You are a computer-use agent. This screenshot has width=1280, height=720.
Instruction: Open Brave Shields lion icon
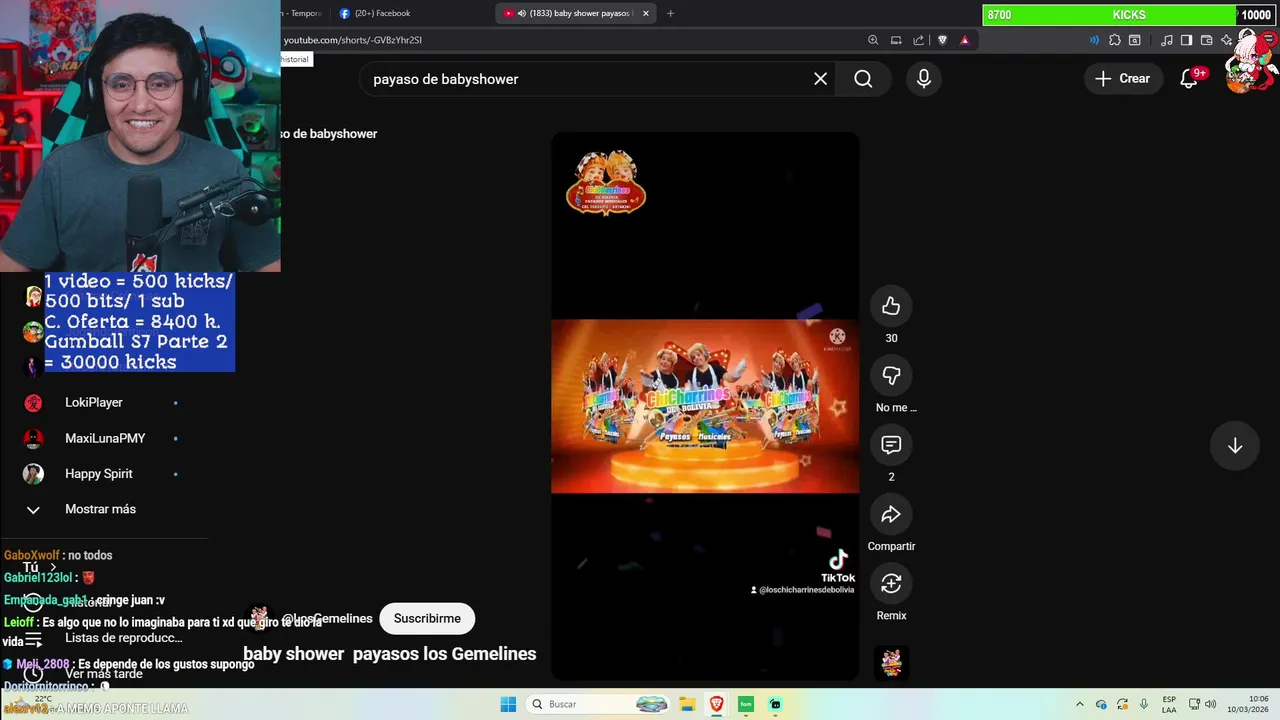pyautogui.click(x=942, y=40)
